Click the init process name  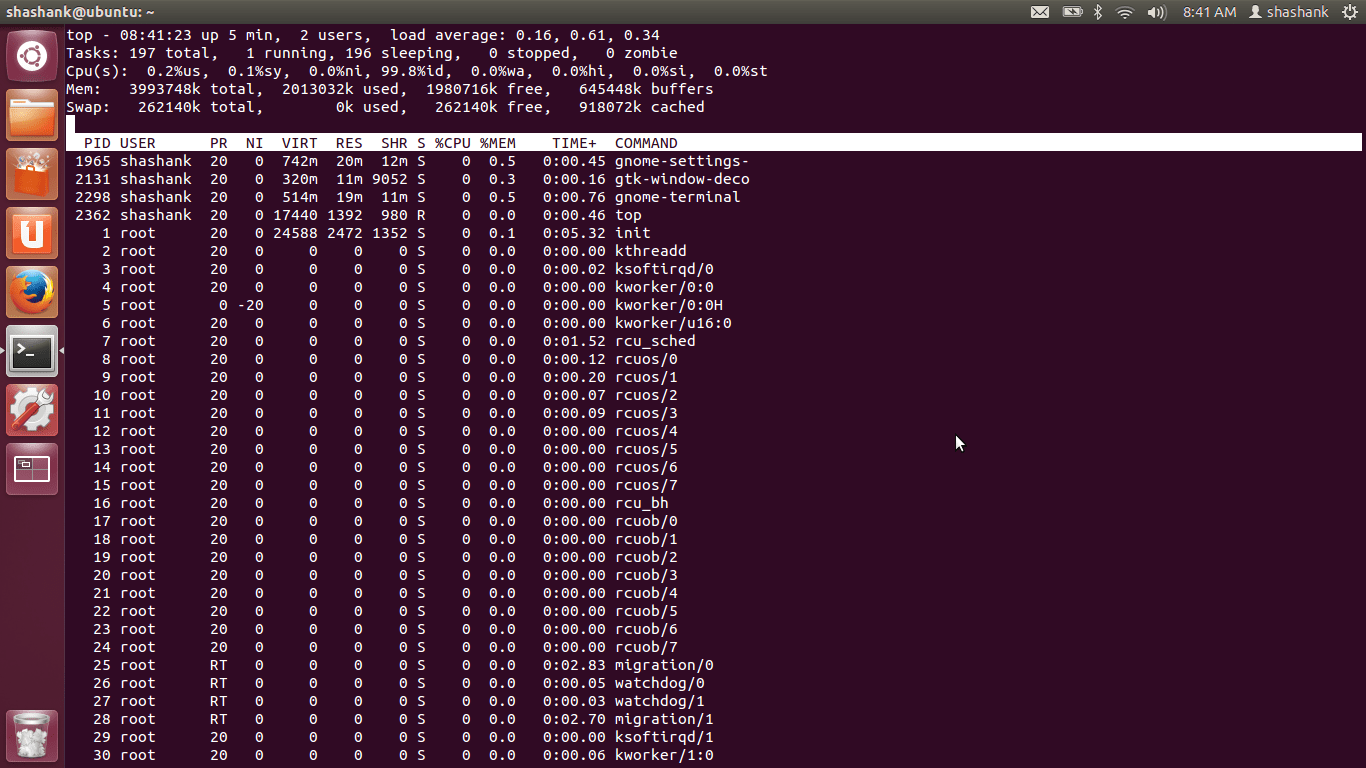point(633,233)
